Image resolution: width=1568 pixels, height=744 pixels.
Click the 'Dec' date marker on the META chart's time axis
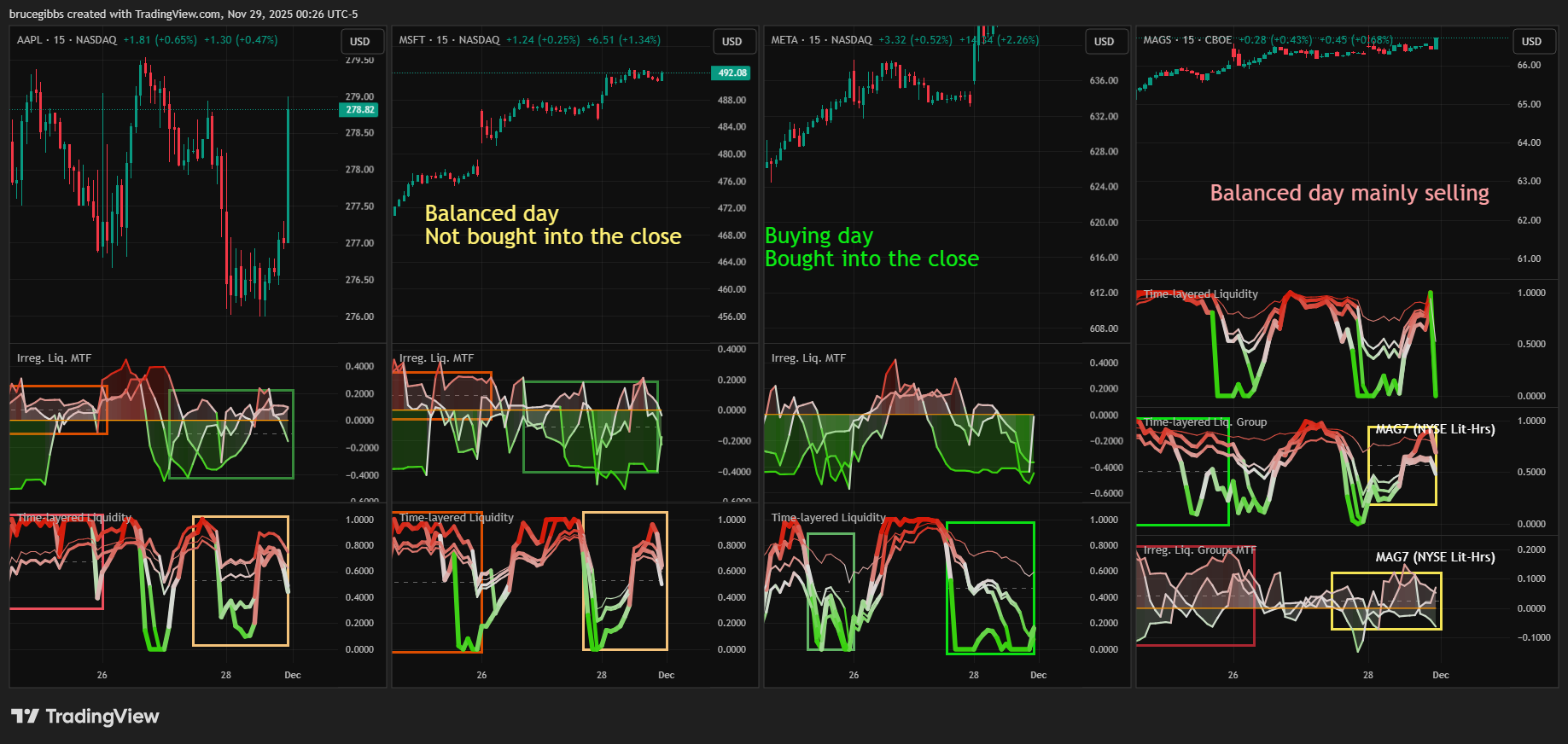pos(1038,675)
